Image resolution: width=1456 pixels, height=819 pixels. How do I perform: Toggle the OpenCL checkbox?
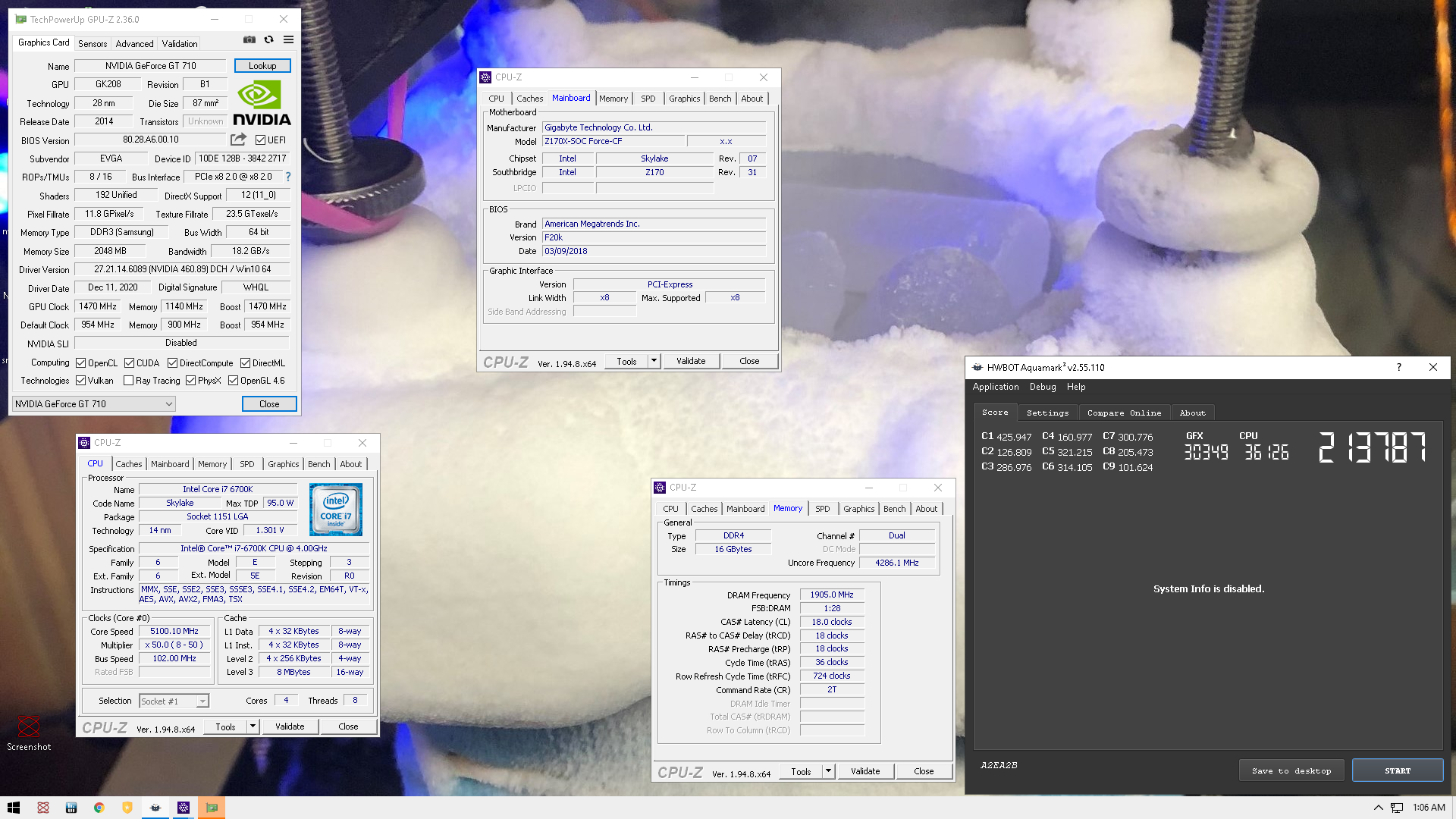tap(80, 362)
